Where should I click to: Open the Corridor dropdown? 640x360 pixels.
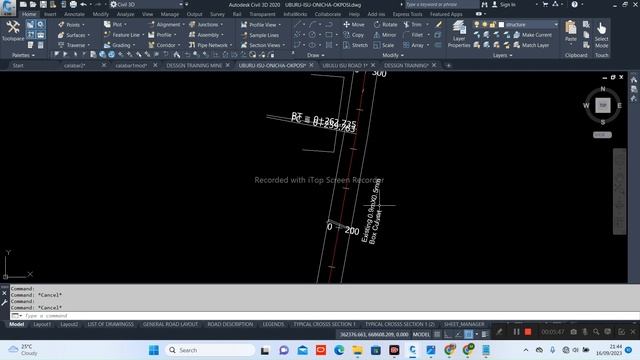pos(163,45)
